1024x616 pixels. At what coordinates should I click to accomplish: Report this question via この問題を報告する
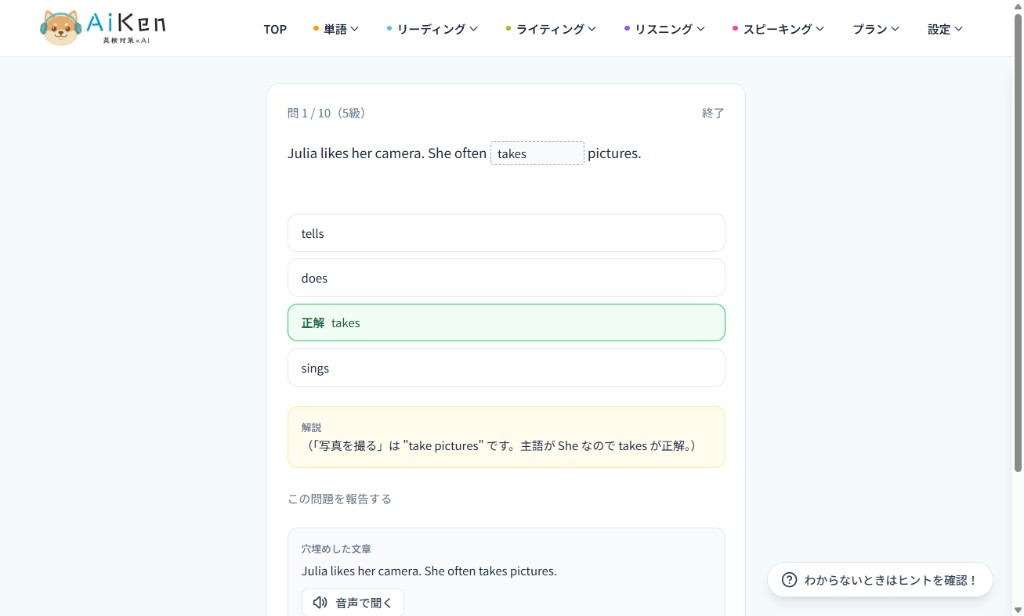click(x=340, y=499)
